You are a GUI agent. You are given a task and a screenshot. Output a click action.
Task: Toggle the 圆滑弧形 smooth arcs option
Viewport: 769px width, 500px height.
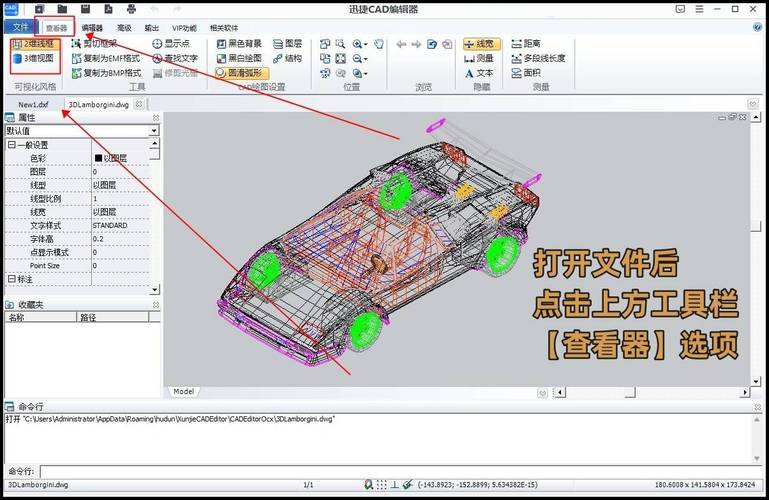[x=242, y=73]
